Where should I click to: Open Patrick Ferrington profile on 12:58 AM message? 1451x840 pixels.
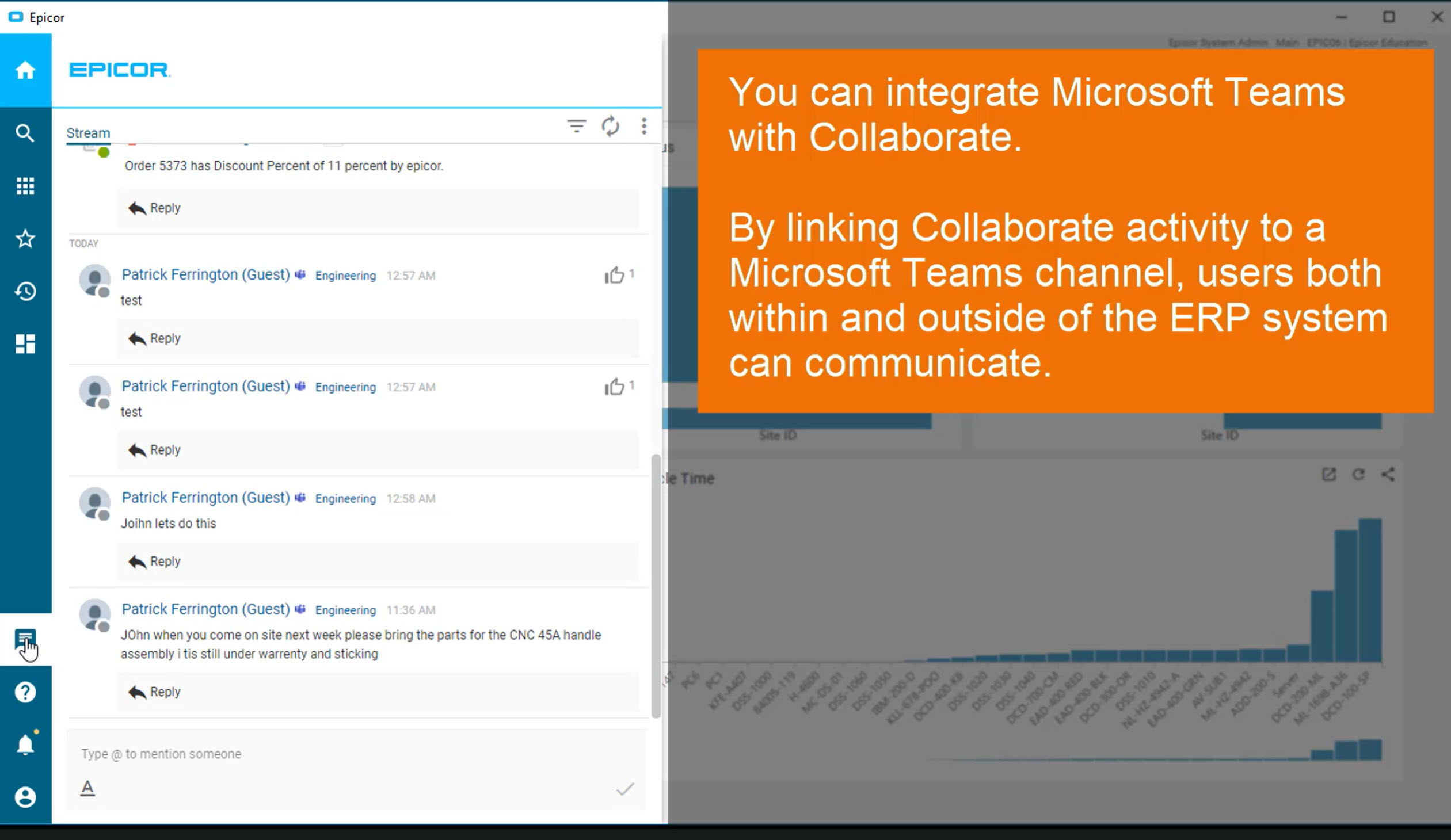coord(205,498)
